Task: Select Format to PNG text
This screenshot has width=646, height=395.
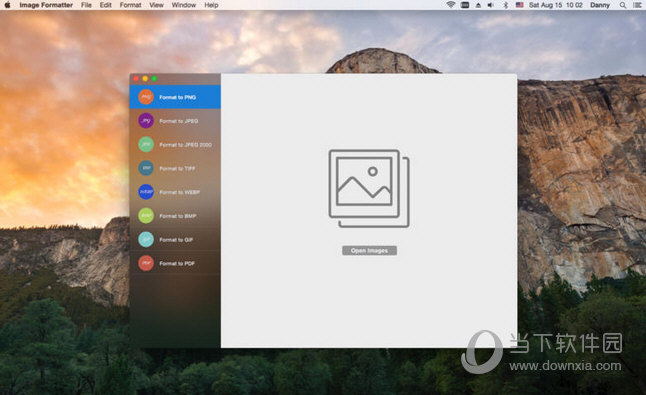Action: click(178, 97)
